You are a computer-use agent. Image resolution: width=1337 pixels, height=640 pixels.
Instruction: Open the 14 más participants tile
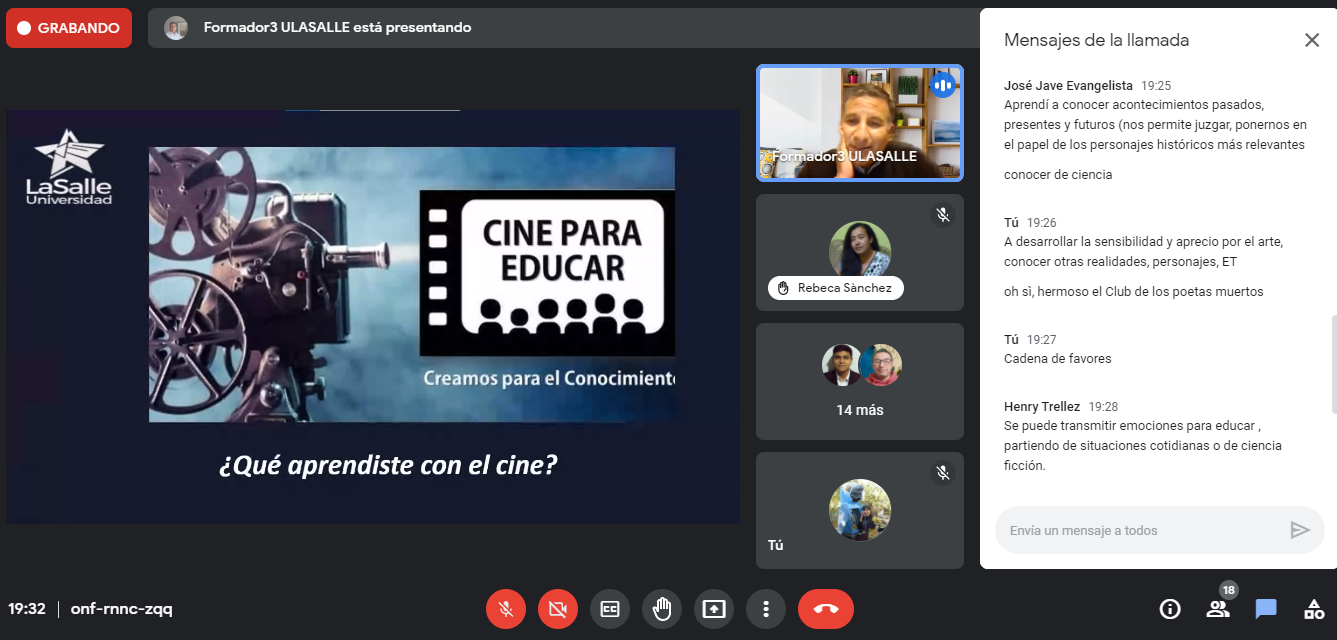click(860, 381)
